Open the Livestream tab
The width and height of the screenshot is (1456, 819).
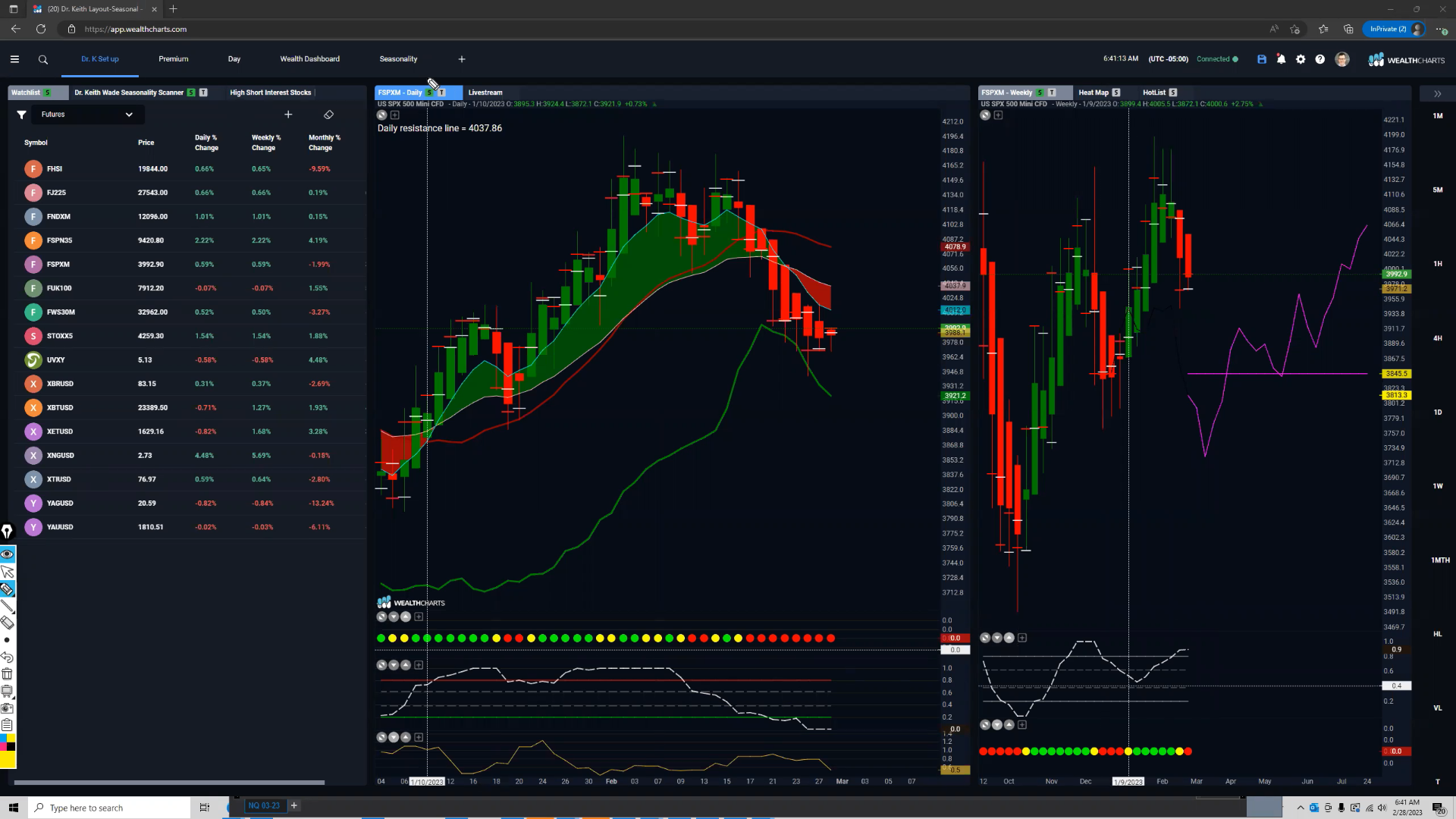(485, 93)
